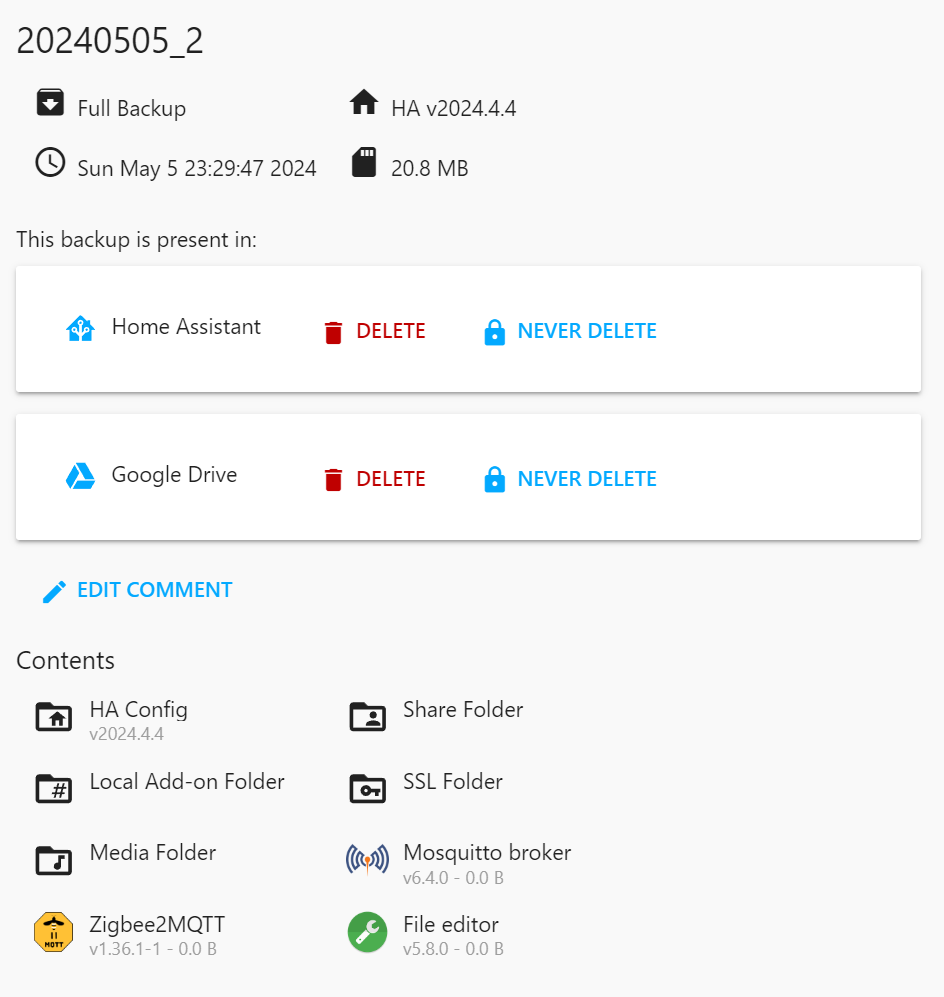944x997 pixels.
Task: Click 'This backup is present in:' text
Action: point(137,240)
